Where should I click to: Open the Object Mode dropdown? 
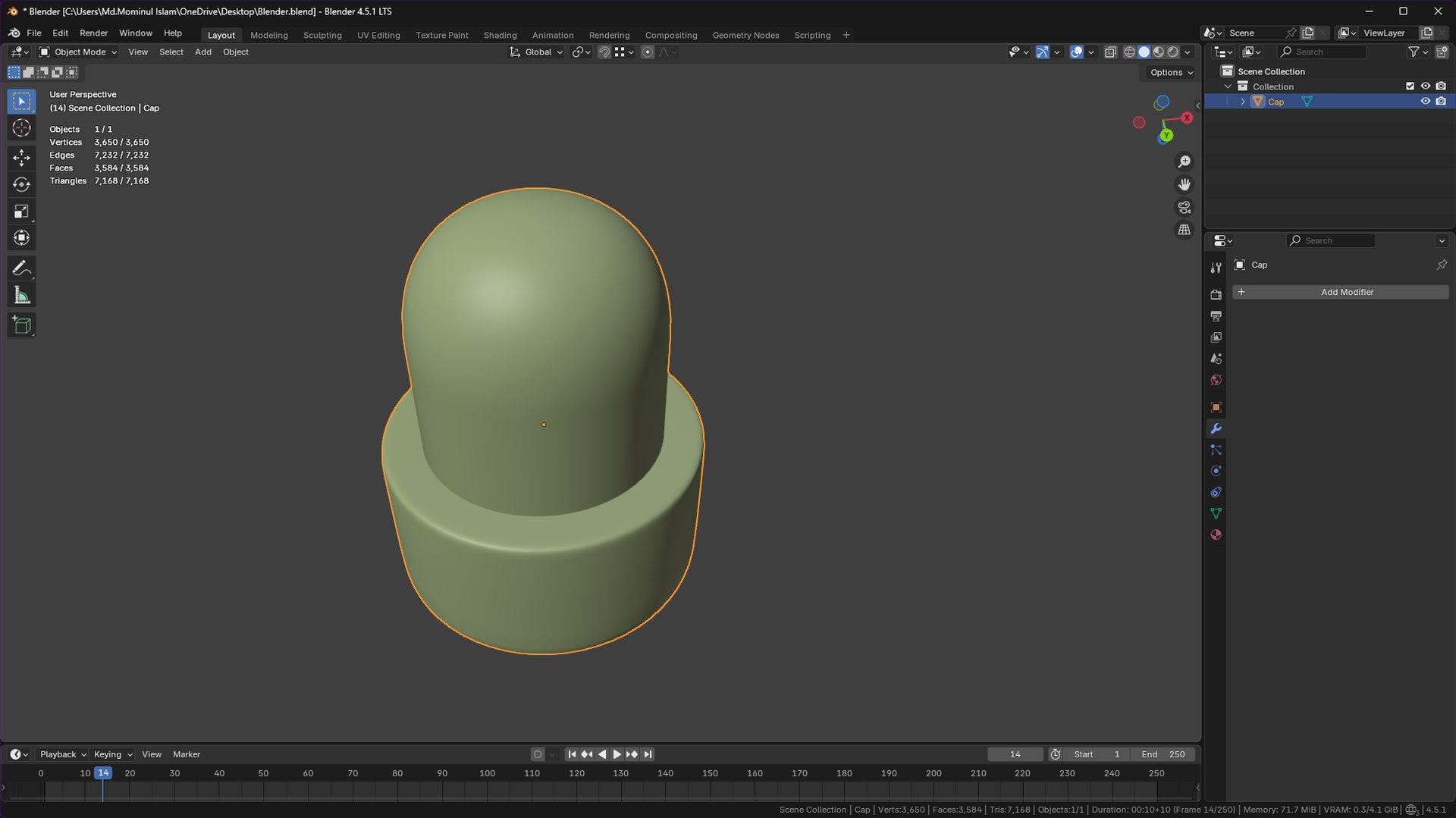point(78,52)
